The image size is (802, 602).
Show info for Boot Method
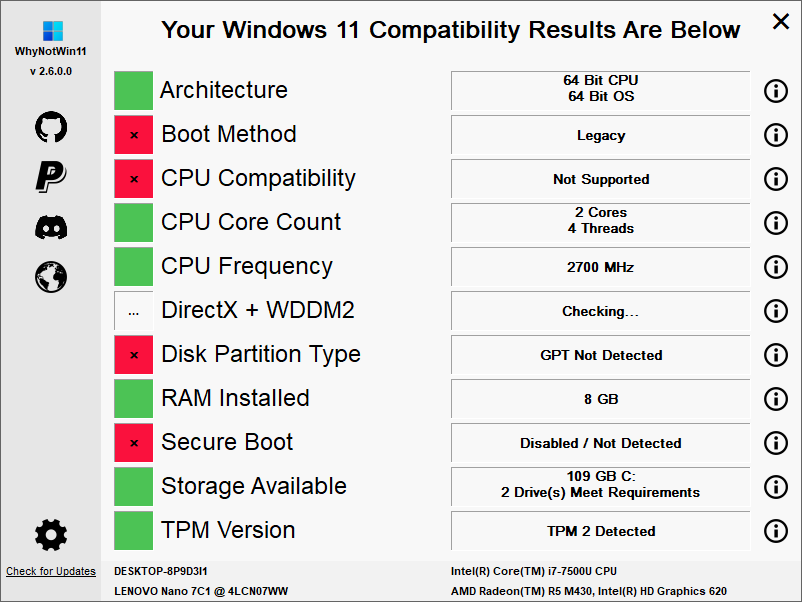pos(776,135)
